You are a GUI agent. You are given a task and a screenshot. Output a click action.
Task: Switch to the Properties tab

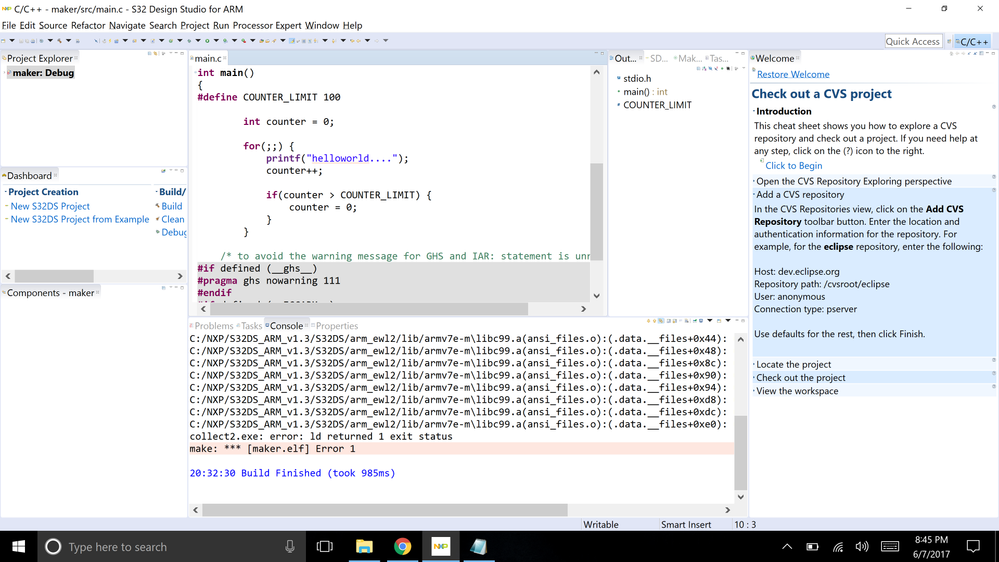pyautogui.click(x=336, y=326)
